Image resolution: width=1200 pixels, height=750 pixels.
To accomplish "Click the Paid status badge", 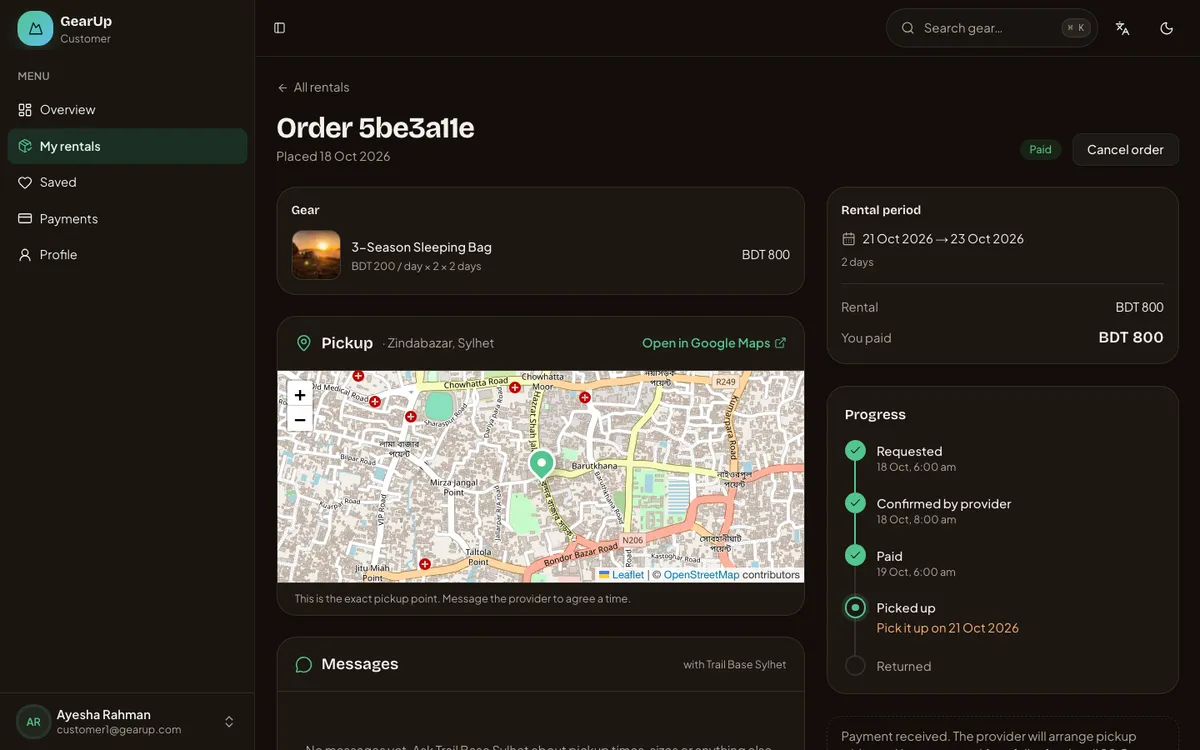I will (1041, 150).
